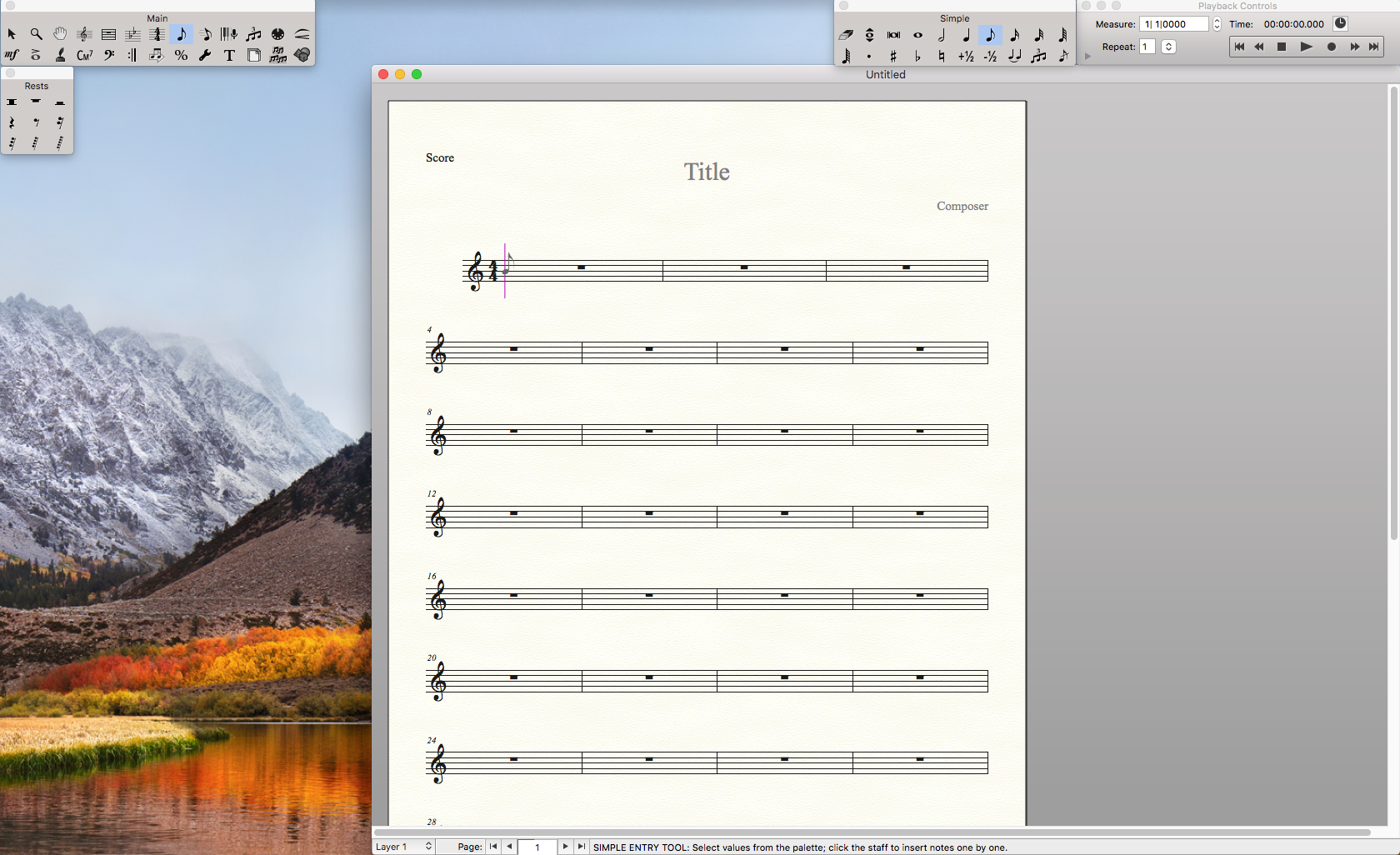The width and height of the screenshot is (1400, 855).
Task: Click the quarter rest in Rests palette
Action: click(12, 122)
